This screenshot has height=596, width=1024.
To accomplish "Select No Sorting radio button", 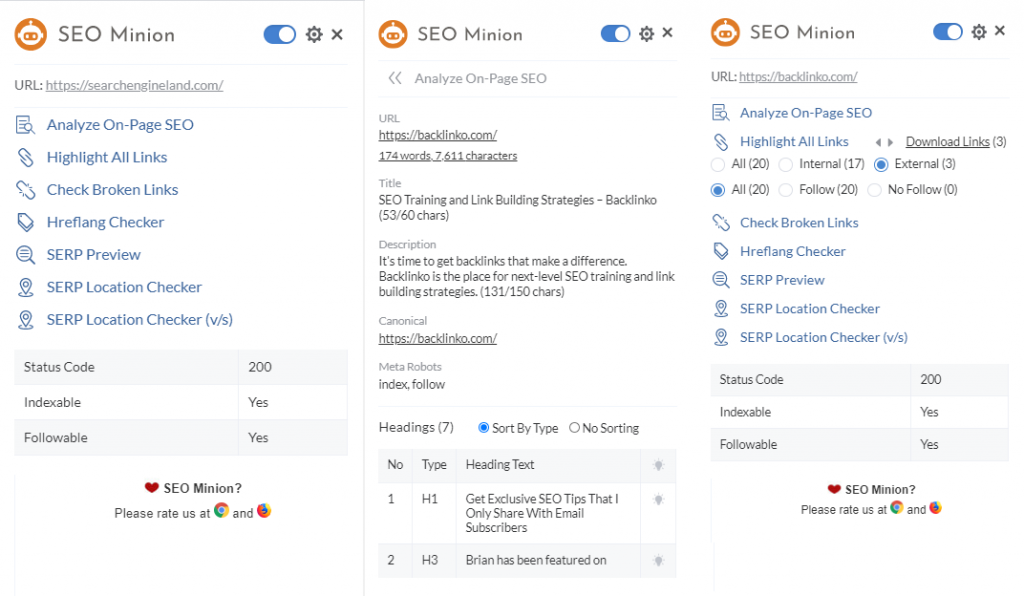I will [574, 428].
